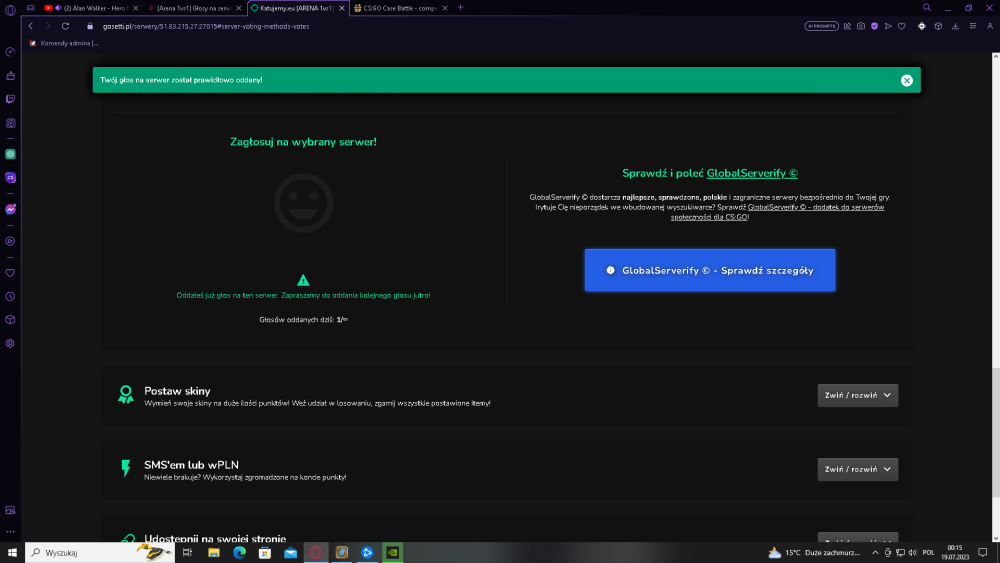Open the Komendy admina bookmark
Viewport: 1000px width, 563px height.
click(64, 43)
